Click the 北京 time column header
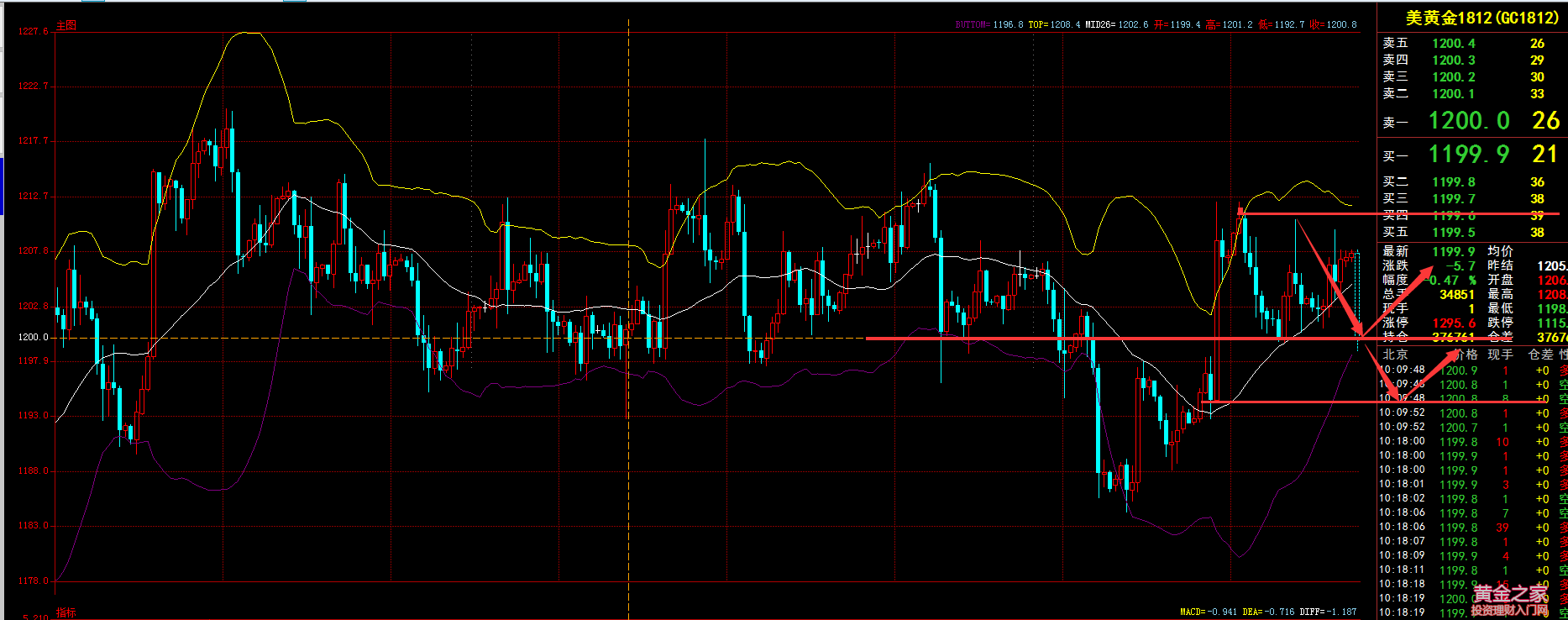The height and width of the screenshot is (620, 1568). pos(1395,355)
